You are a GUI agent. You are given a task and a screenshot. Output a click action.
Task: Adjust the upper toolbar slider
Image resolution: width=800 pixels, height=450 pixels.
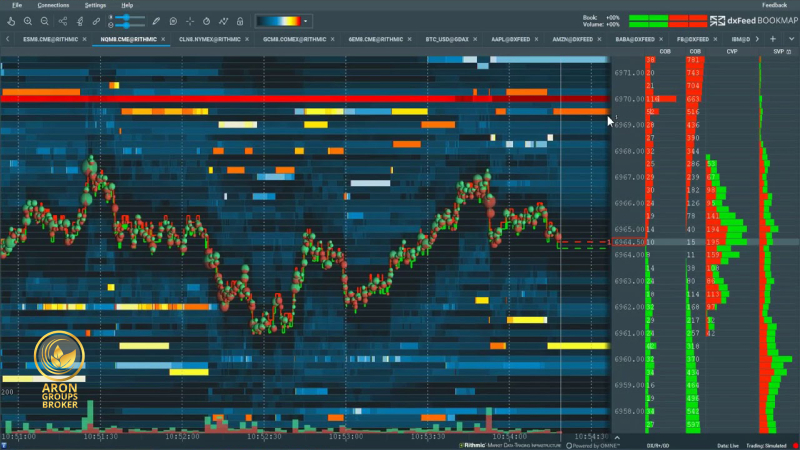click(130, 17)
